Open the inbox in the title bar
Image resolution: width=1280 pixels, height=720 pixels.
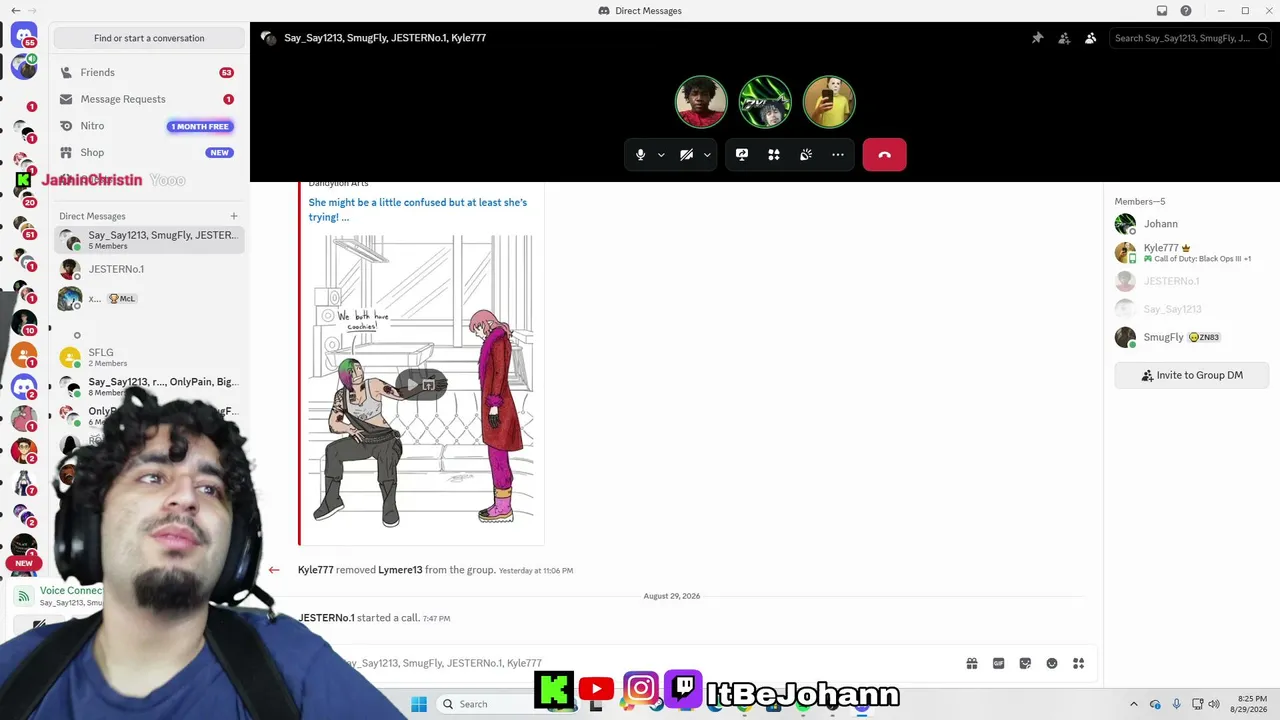1162,11
